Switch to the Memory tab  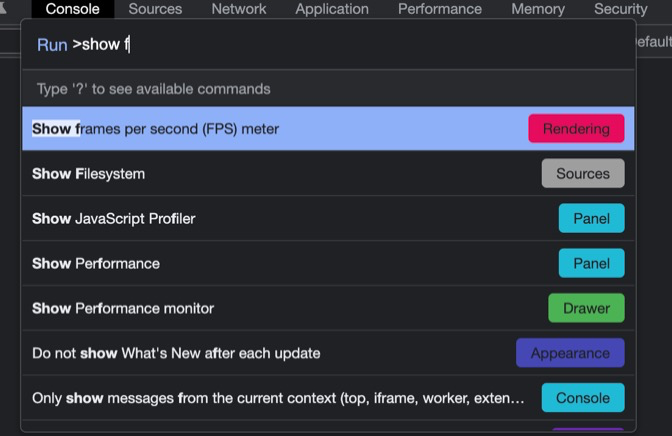point(537,9)
